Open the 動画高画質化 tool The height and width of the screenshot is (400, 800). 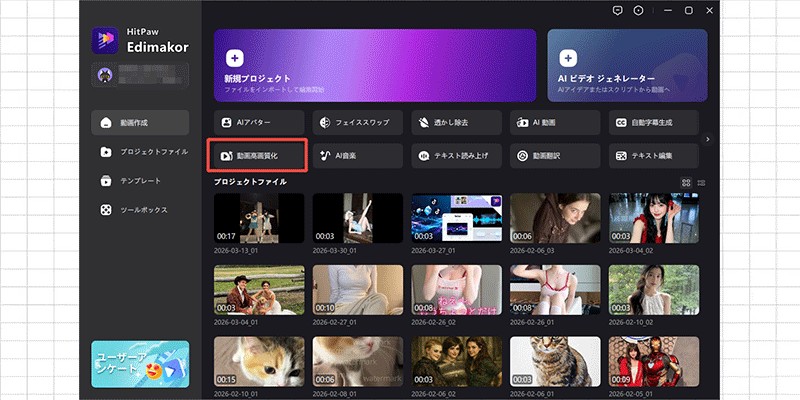click(258, 156)
